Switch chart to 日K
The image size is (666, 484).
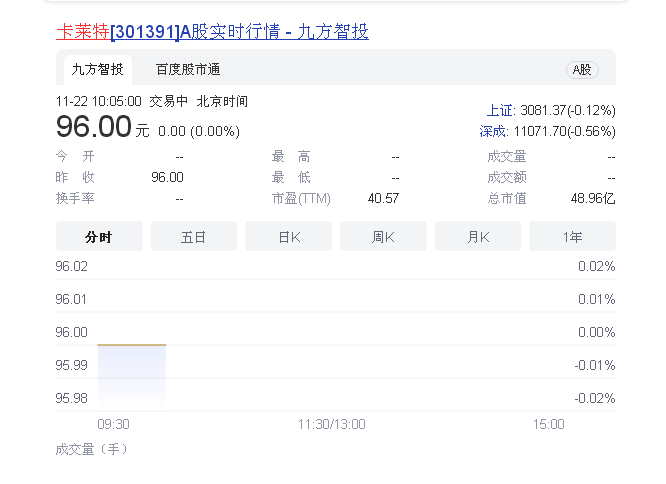click(x=288, y=237)
